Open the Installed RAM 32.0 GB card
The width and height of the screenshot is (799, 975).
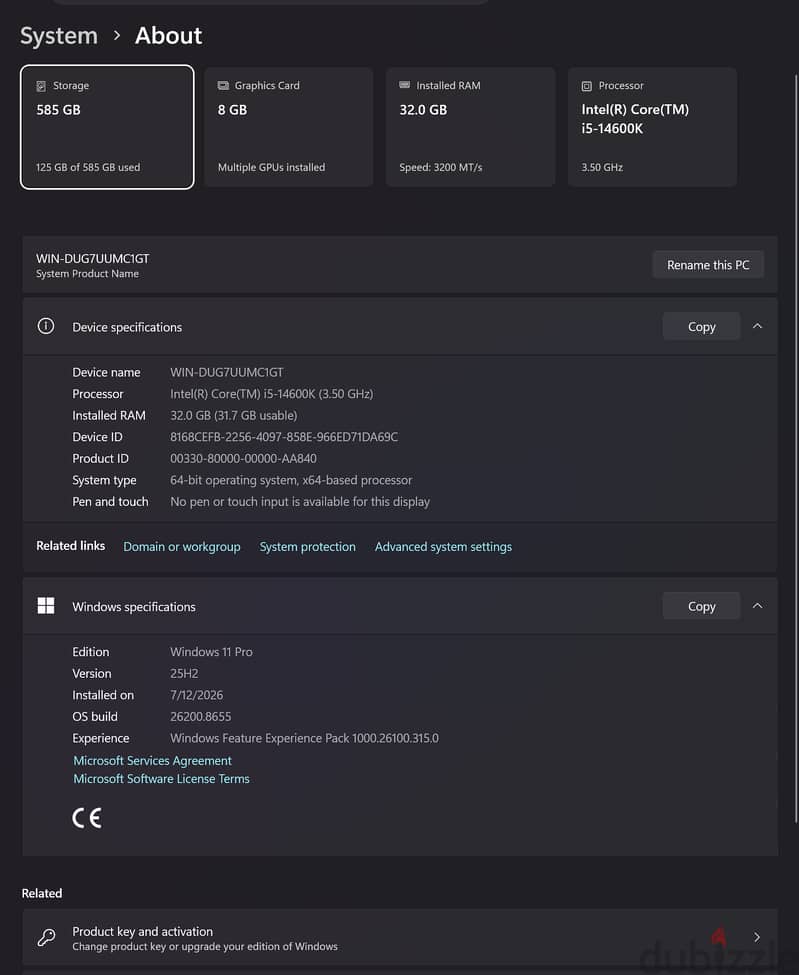[x=470, y=127]
